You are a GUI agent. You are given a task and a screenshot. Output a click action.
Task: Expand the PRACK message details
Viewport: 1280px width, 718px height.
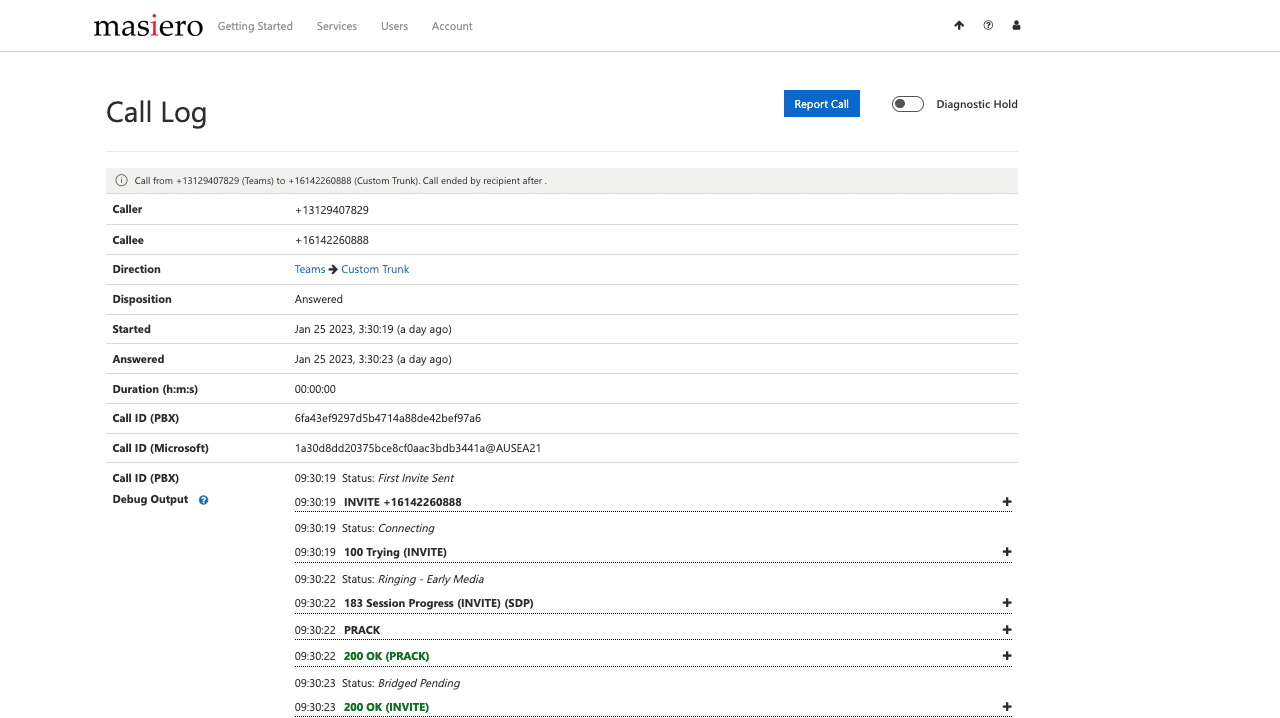coord(1006,630)
